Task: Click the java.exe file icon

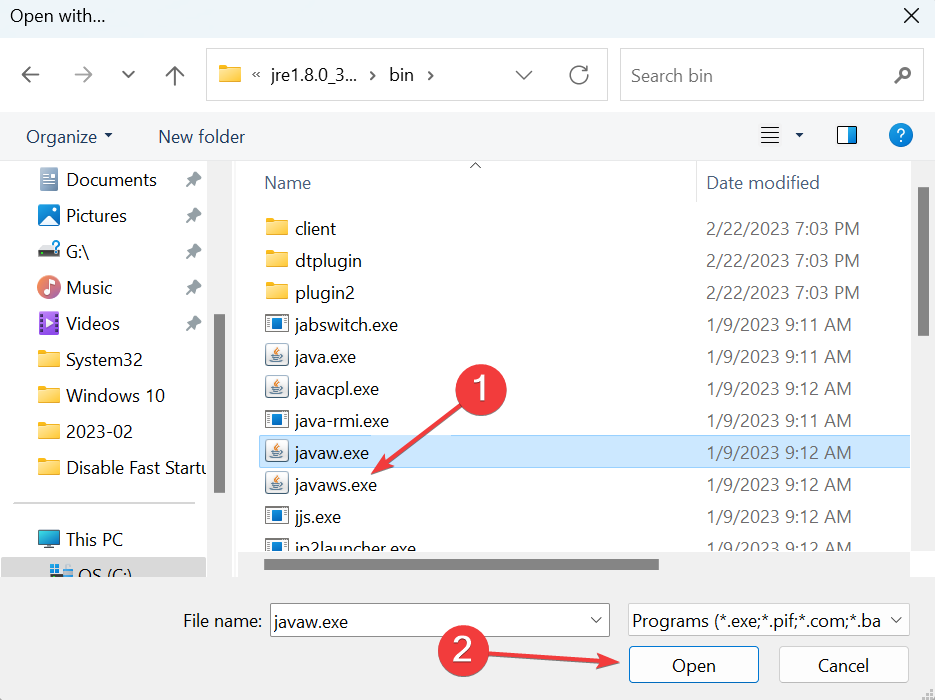Action: tap(277, 356)
